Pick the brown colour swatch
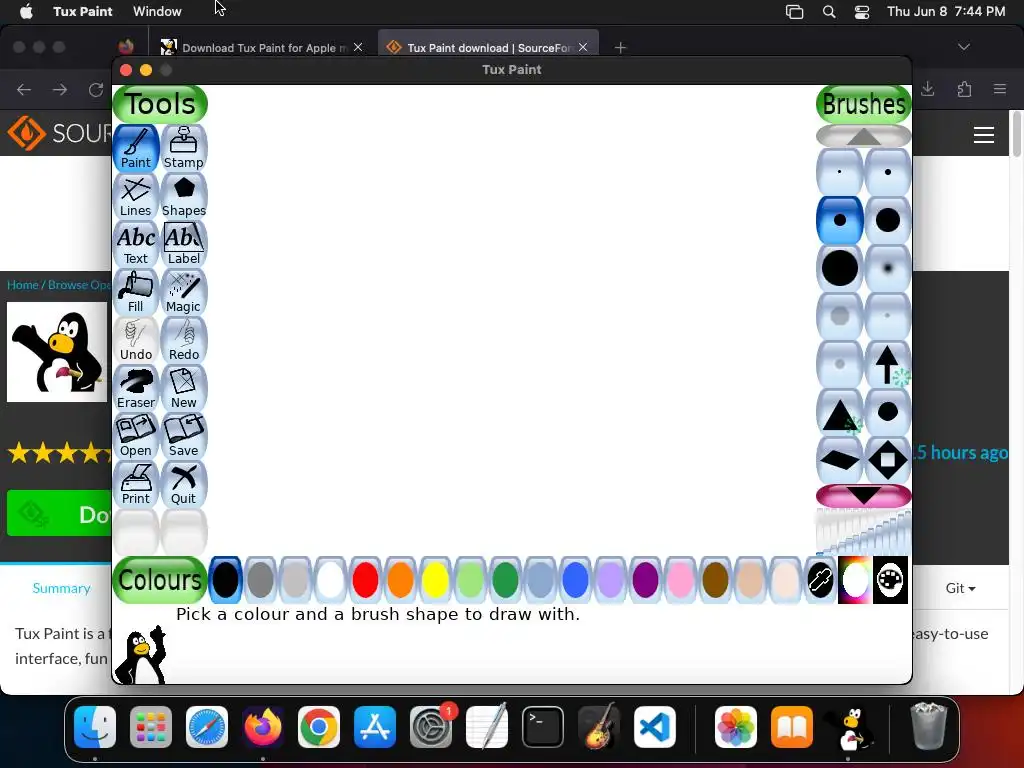1024x768 pixels. coord(715,580)
